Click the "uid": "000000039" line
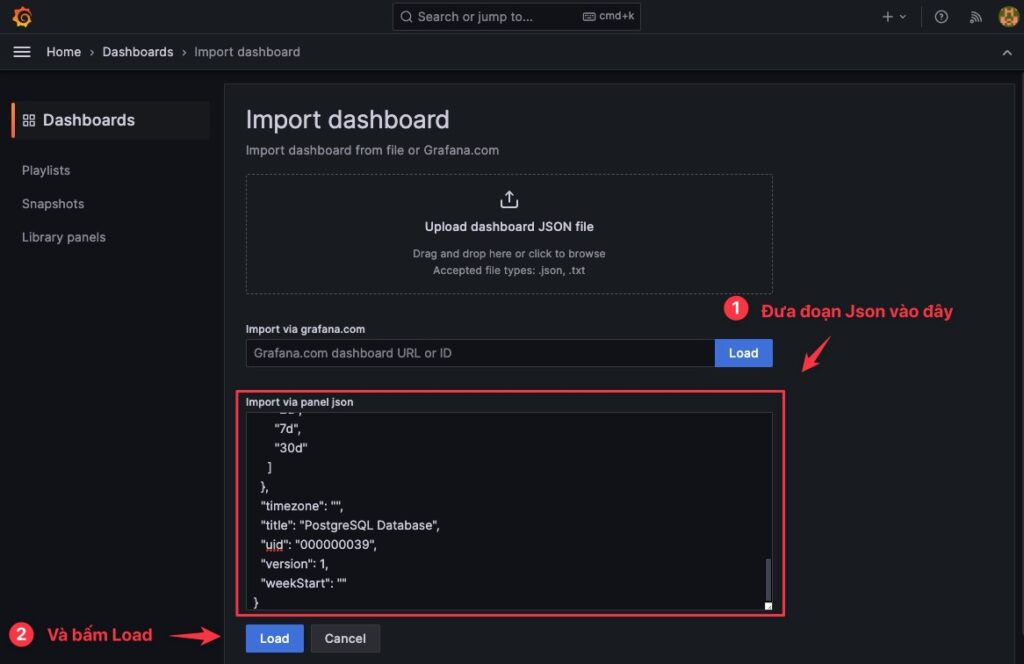1024x664 pixels. pos(318,545)
